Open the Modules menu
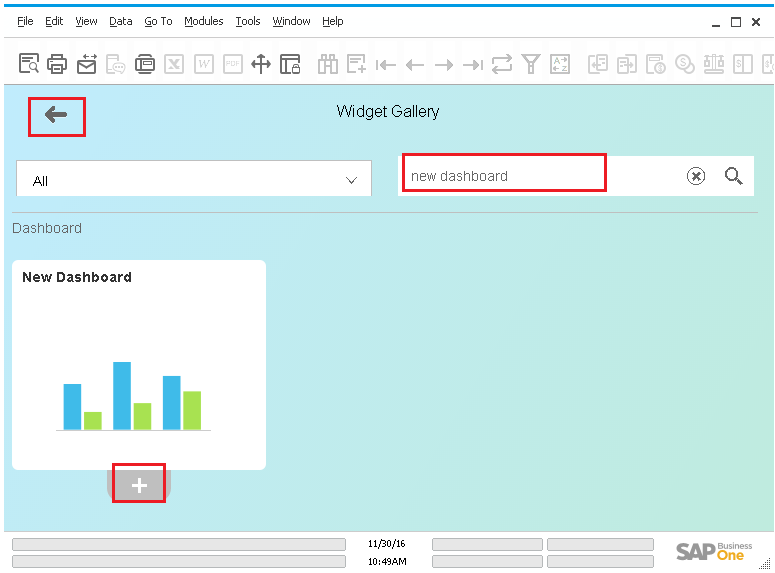Image resolution: width=775 pixels, height=573 pixels. coord(204,21)
